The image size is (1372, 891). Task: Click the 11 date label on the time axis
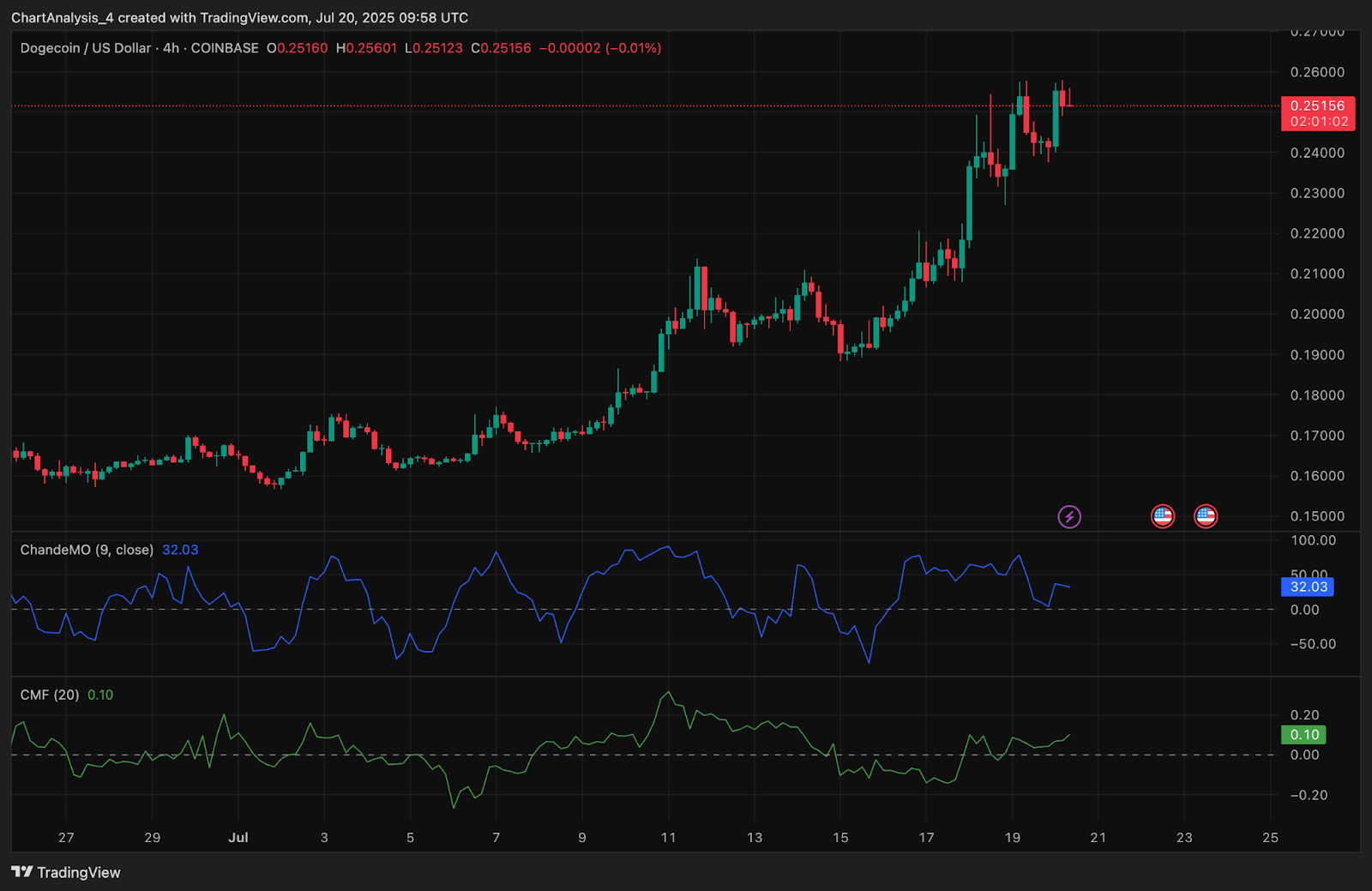[668, 837]
